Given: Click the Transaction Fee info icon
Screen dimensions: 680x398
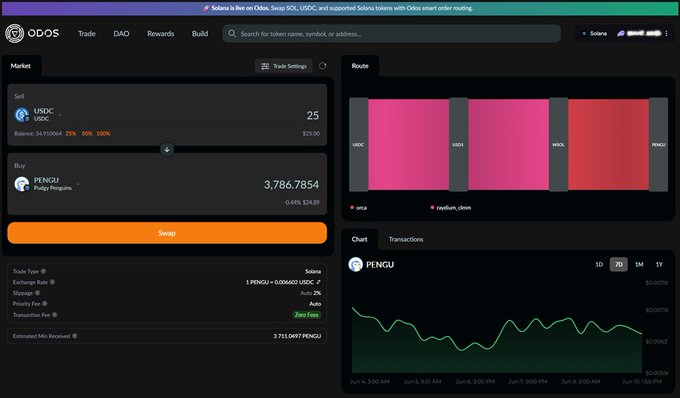Looking at the screenshot, I should pyautogui.click(x=55, y=315).
